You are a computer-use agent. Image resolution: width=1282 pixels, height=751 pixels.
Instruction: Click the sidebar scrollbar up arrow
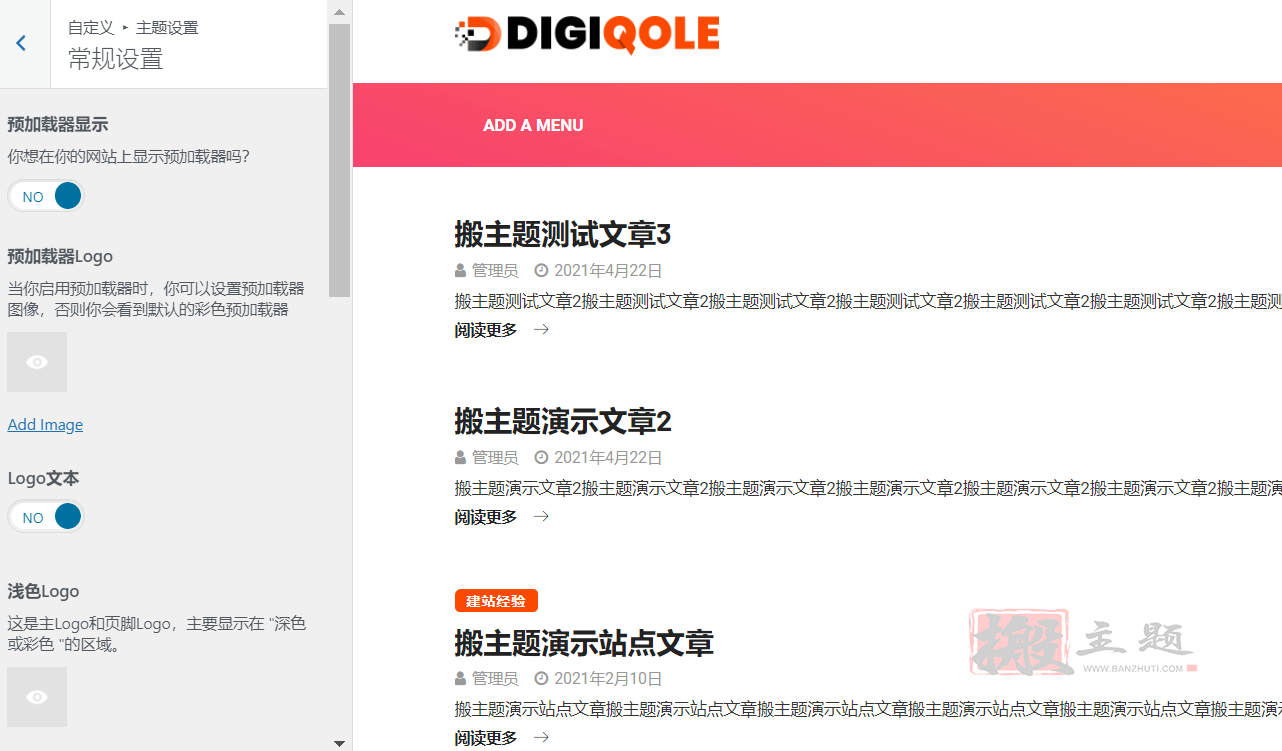point(339,12)
